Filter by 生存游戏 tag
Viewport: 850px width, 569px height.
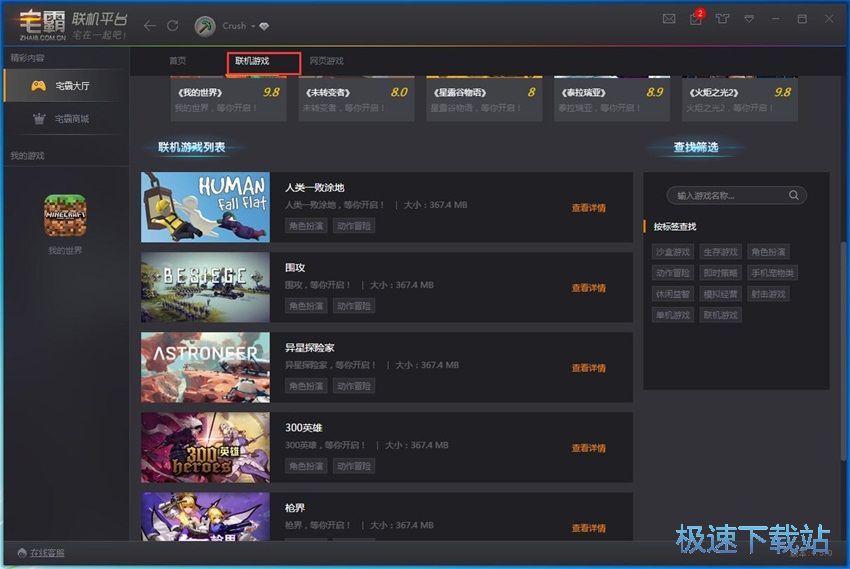point(720,252)
